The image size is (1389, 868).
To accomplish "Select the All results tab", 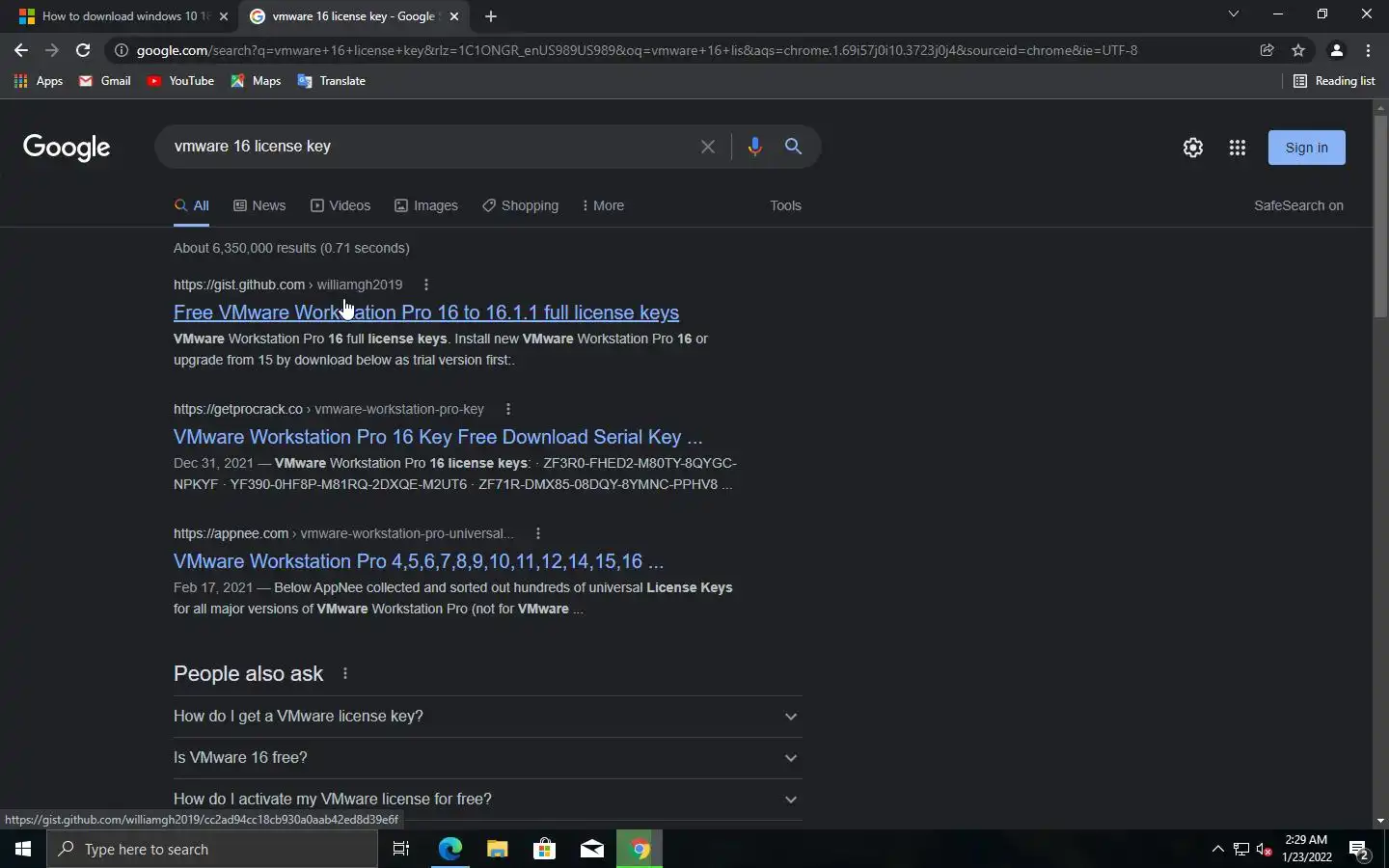I will [x=191, y=205].
